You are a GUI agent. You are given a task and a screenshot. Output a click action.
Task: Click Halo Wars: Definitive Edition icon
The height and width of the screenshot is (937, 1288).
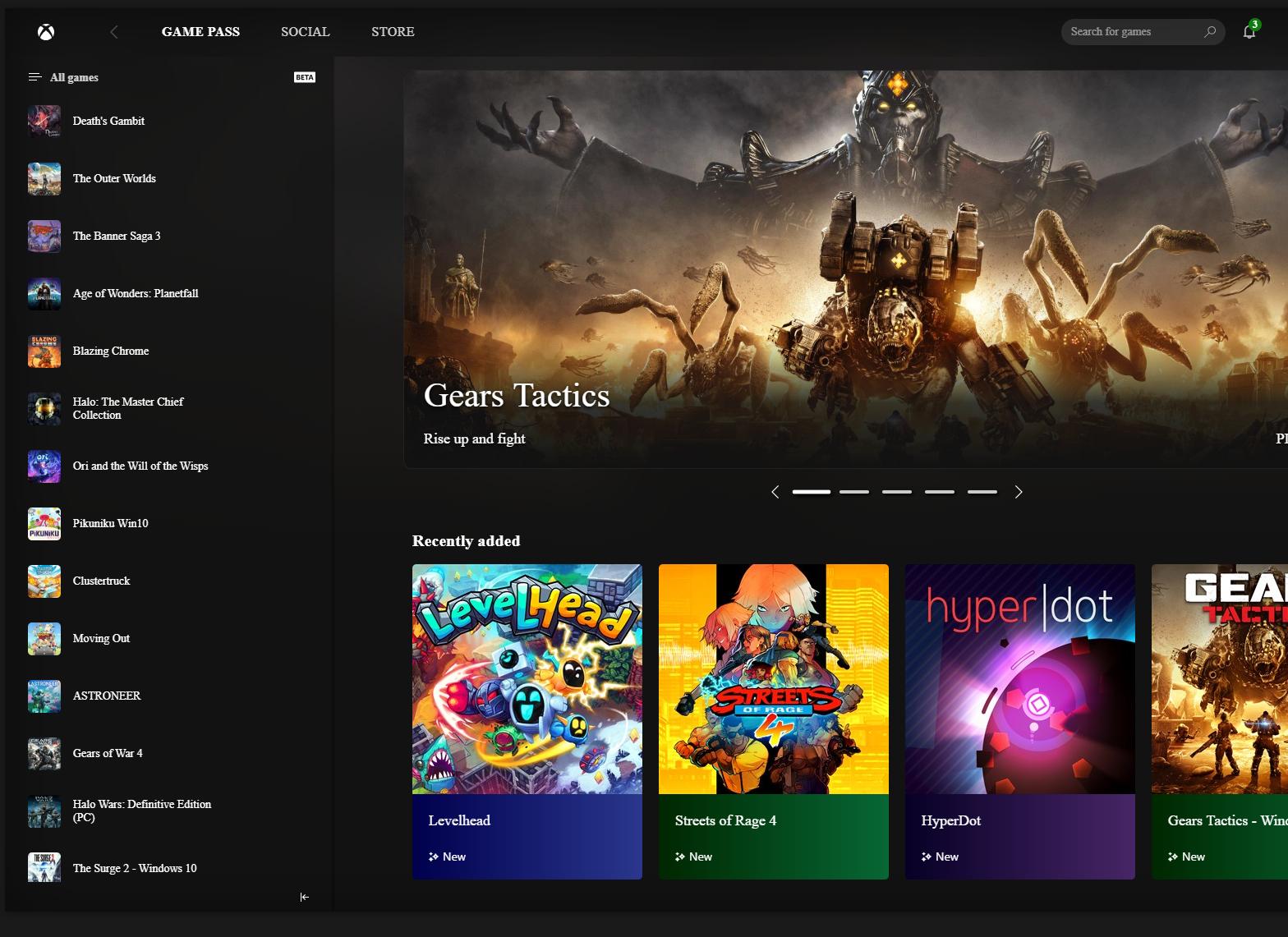pyautogui.click(x=44, y=811)
